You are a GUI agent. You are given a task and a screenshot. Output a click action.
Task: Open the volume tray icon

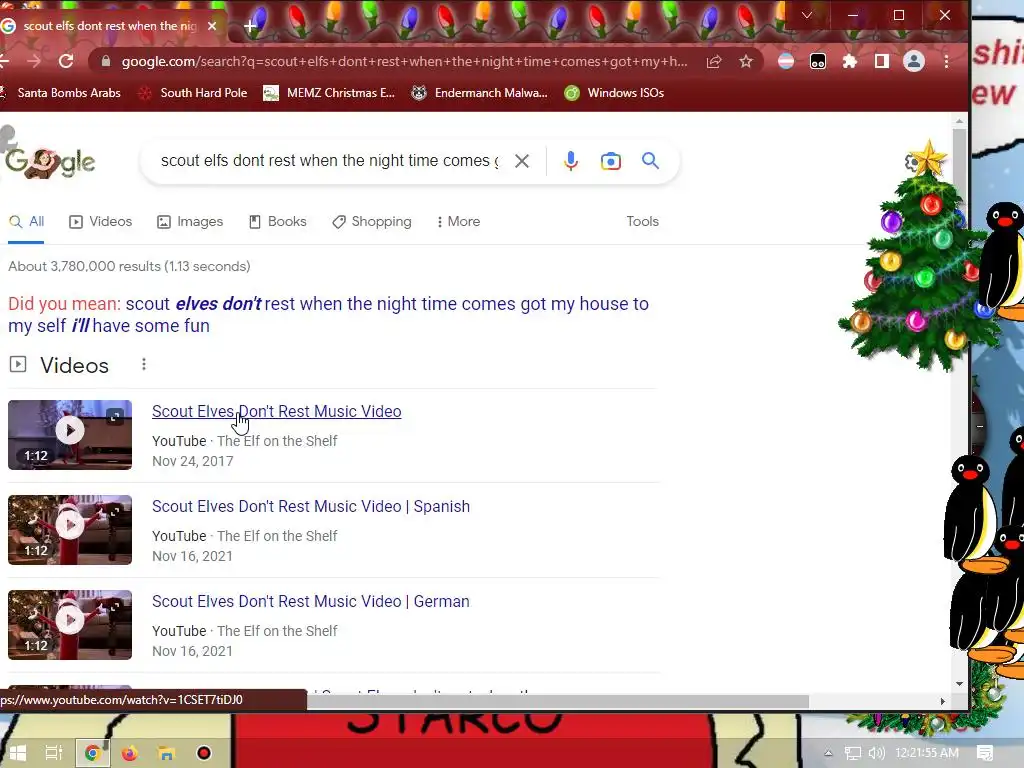pos(876,753)
